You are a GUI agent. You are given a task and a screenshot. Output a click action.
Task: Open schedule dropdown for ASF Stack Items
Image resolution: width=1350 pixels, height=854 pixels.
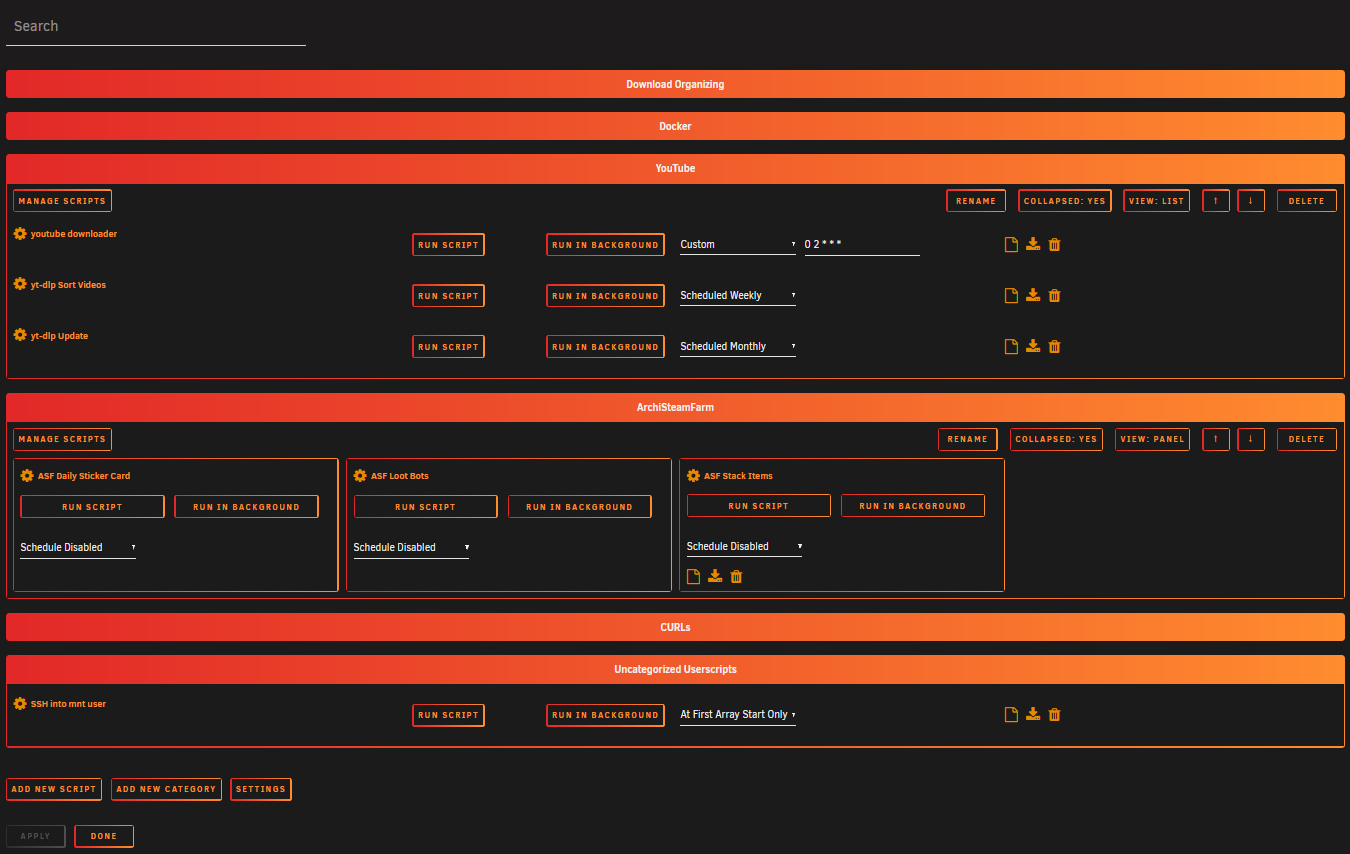point(744,546)
